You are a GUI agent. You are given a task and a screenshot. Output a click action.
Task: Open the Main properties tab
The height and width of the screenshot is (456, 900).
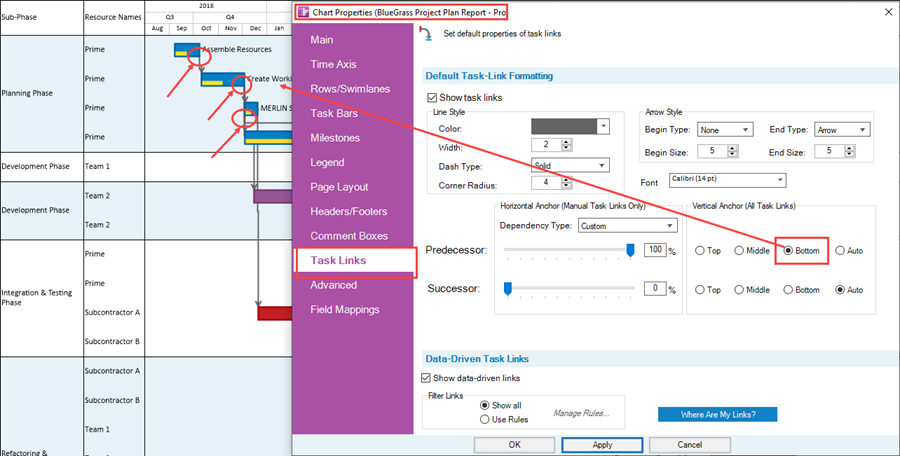pos(321,40)
